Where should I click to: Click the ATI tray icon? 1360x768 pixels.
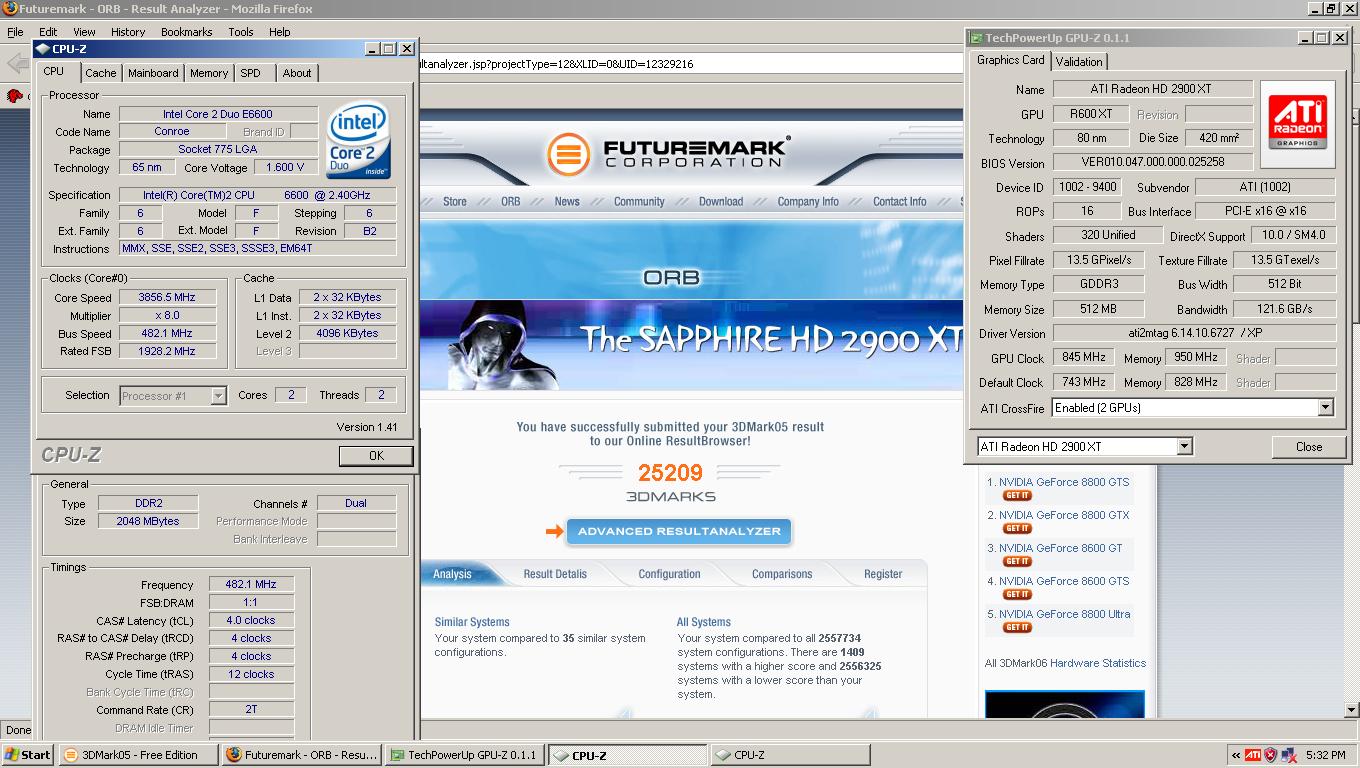click(1252, 755)
